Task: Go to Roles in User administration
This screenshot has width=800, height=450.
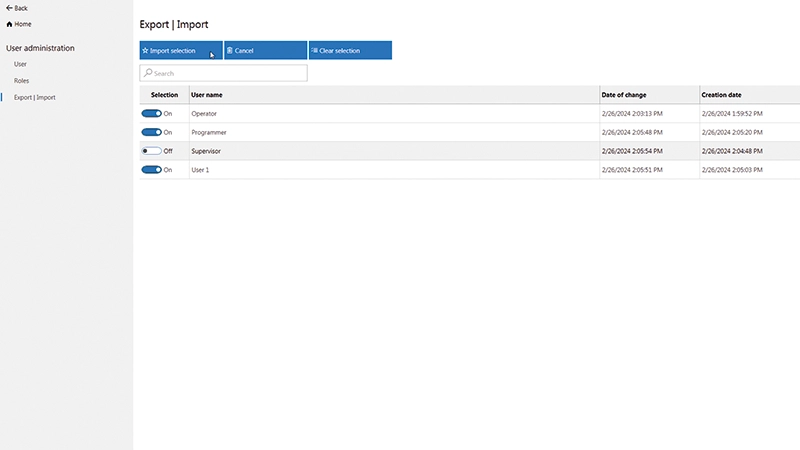Action: (21, 80)
